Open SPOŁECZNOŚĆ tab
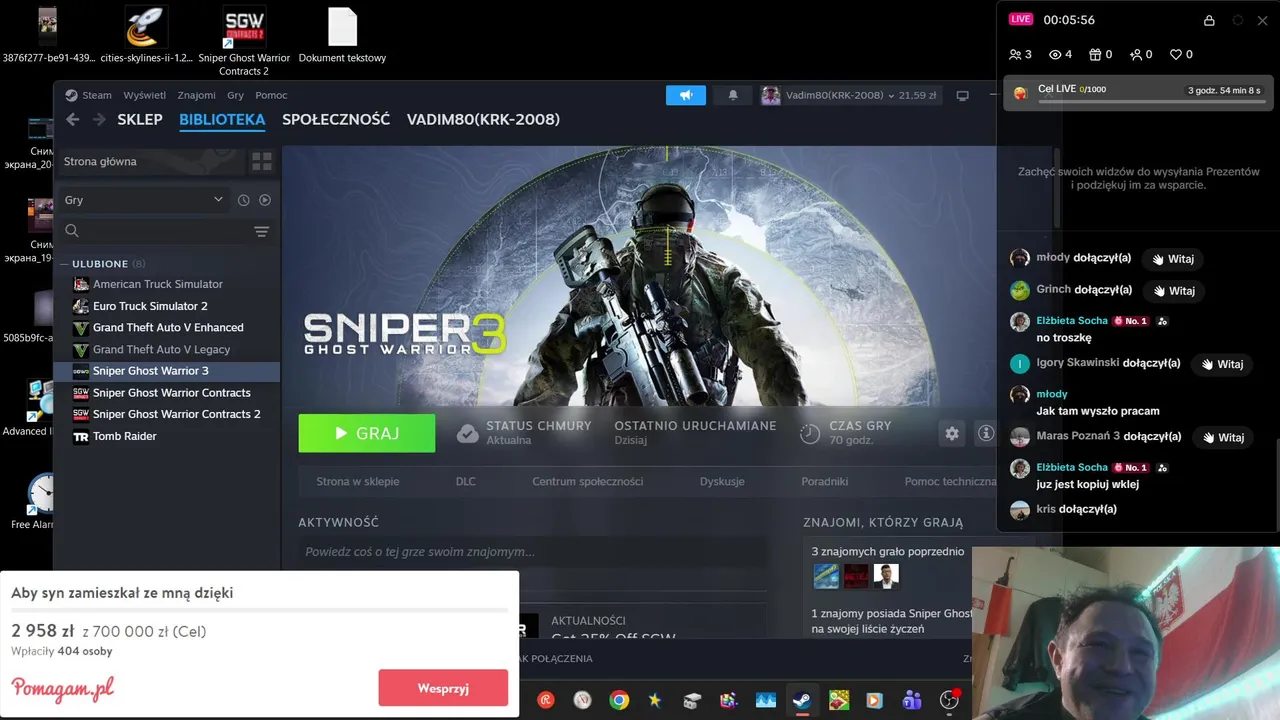Viewport: 1280px width, 720px height. point(336,119)
